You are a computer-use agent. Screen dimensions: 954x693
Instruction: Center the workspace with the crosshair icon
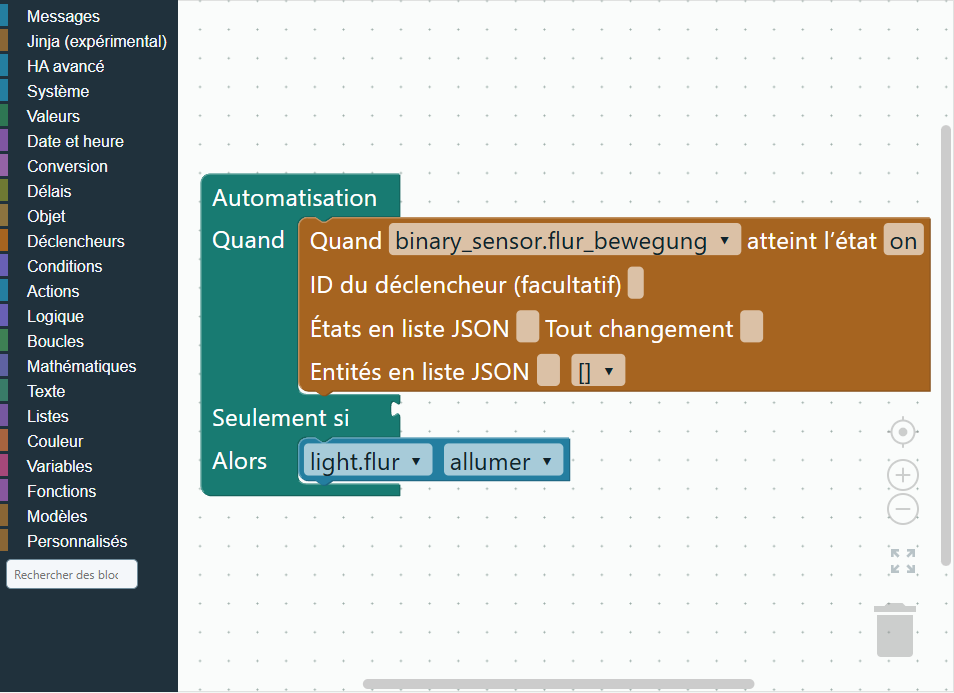[903, 433]
